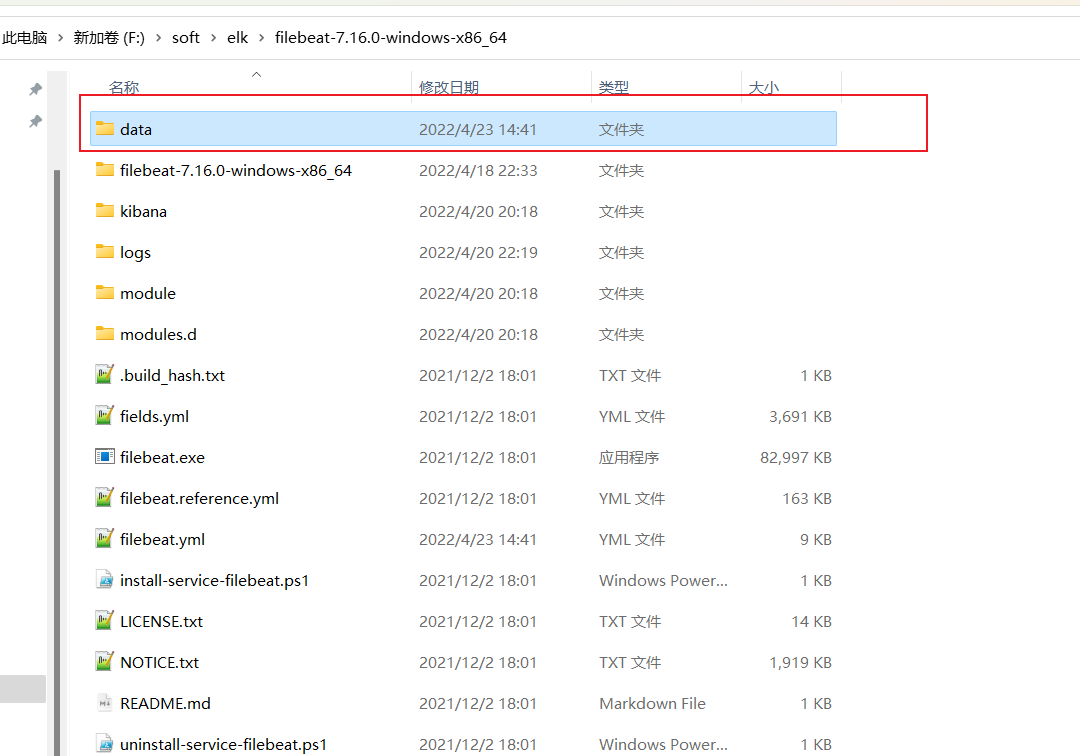Sort by the 名称 column header
The image size is (1080, 756).
coord(124,87)
